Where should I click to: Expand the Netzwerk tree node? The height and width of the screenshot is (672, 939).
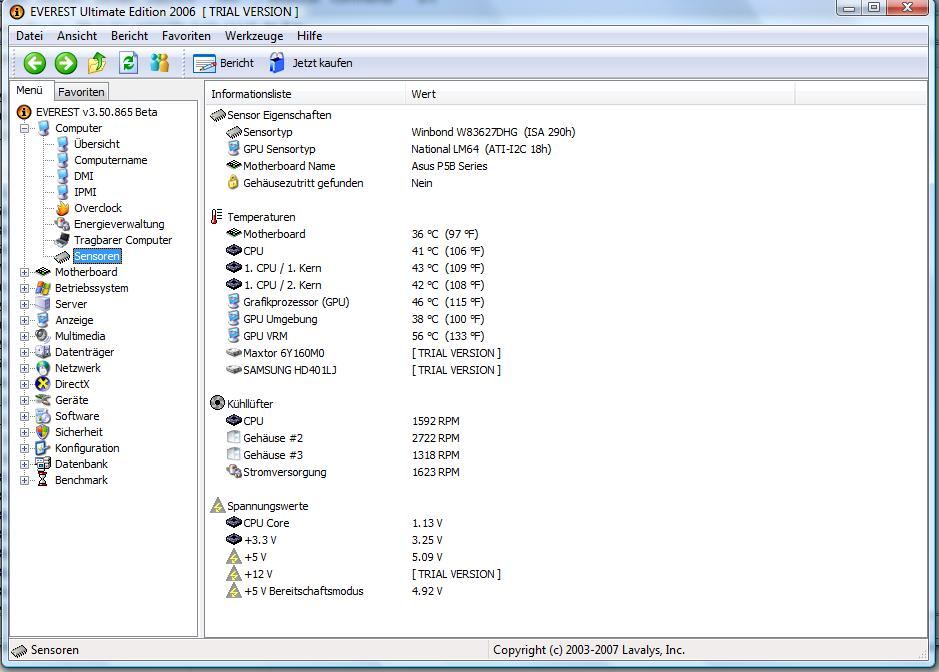(25, 368)
